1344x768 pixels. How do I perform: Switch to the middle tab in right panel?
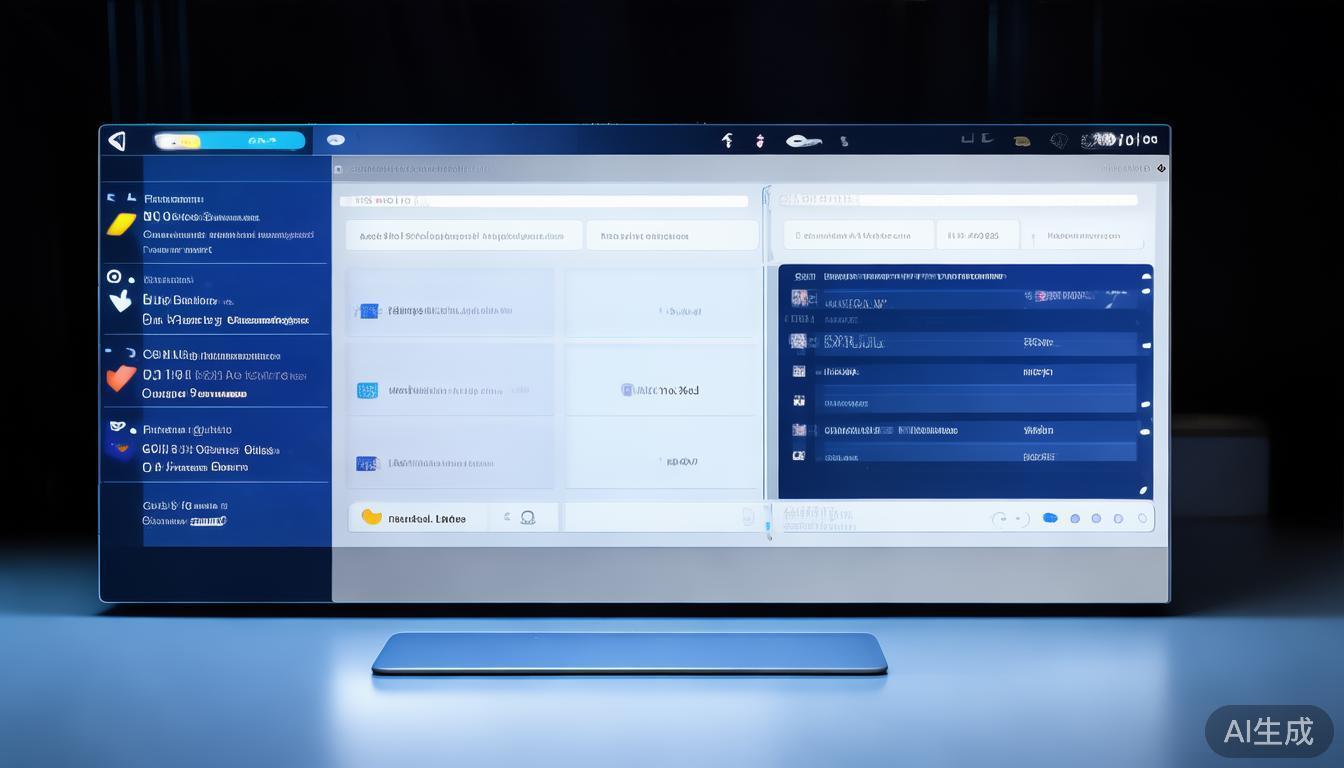click(x=976, y=236)
